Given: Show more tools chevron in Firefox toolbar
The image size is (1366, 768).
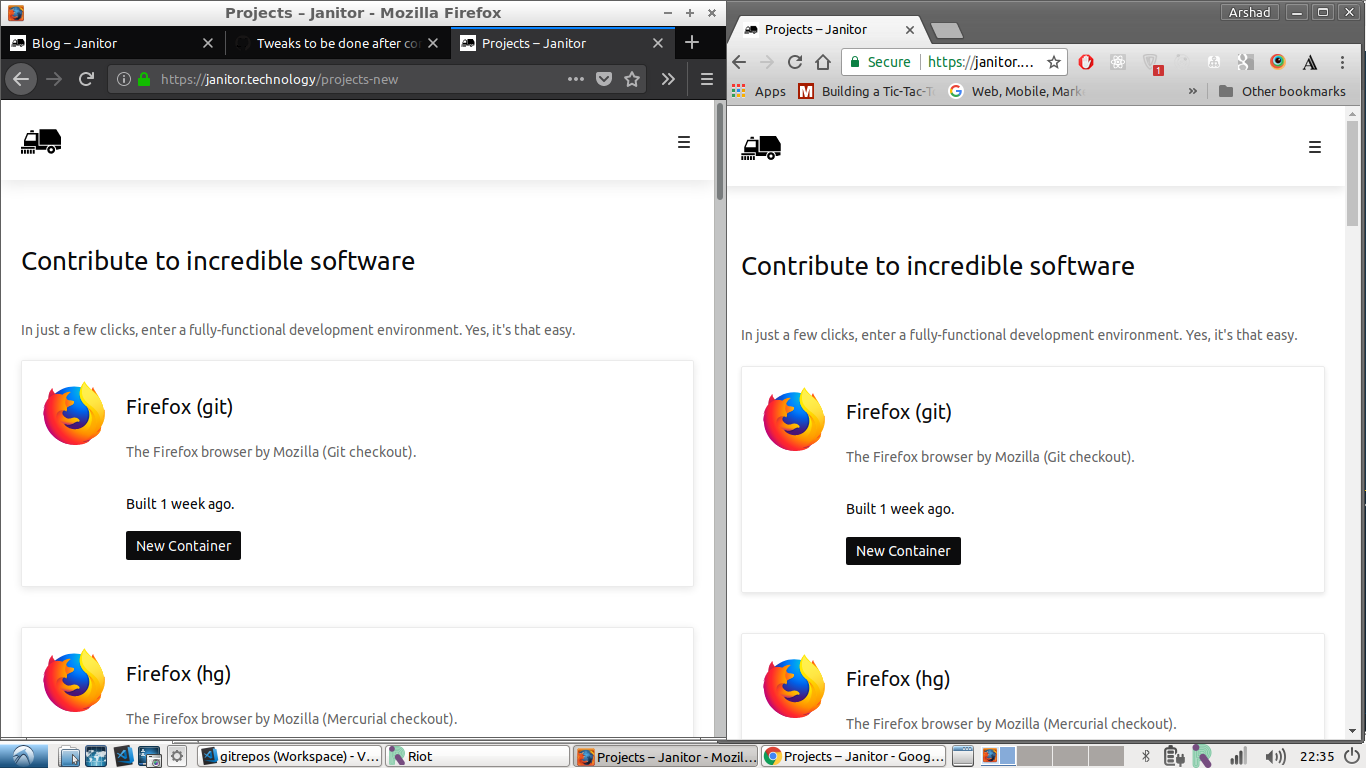Looking at the screenshot, I should [668, 79].
